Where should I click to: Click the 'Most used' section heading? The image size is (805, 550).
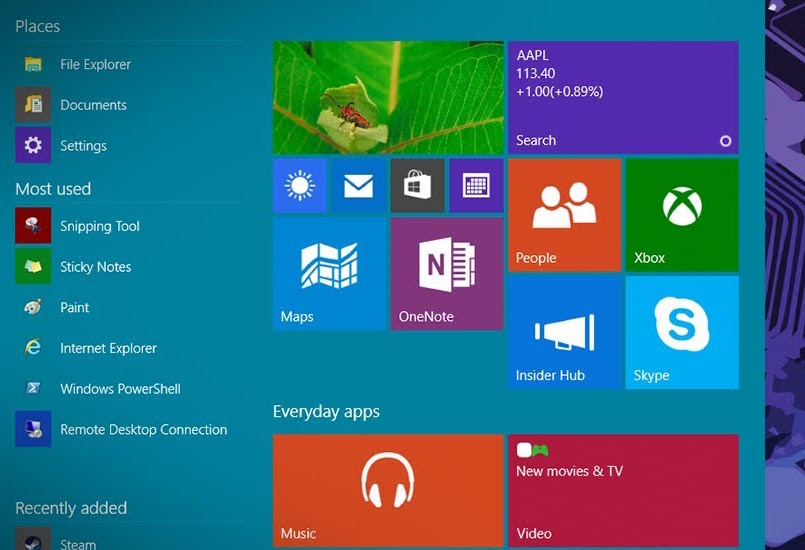[x=53, y=189]
